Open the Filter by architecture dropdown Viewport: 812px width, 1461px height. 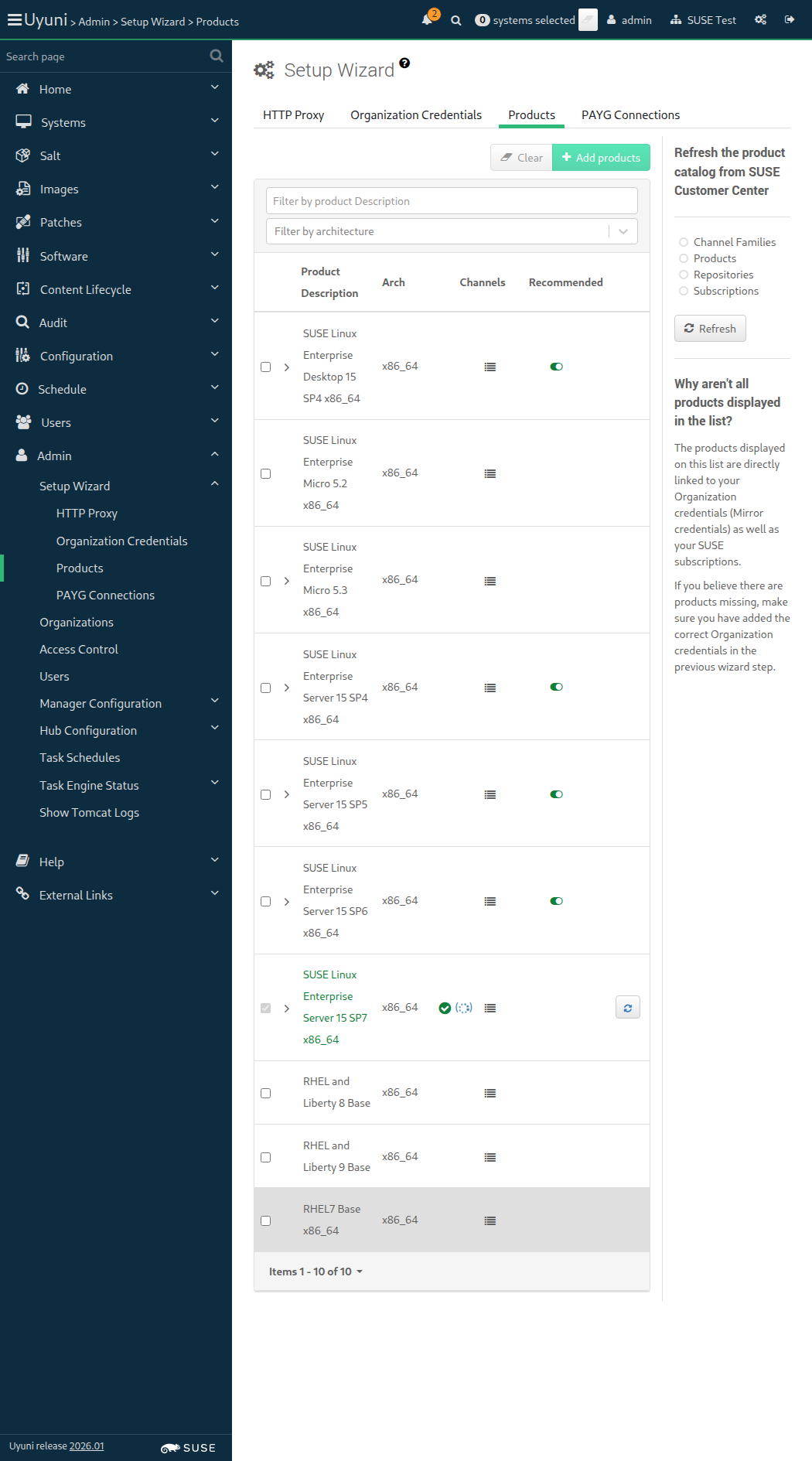452,231
